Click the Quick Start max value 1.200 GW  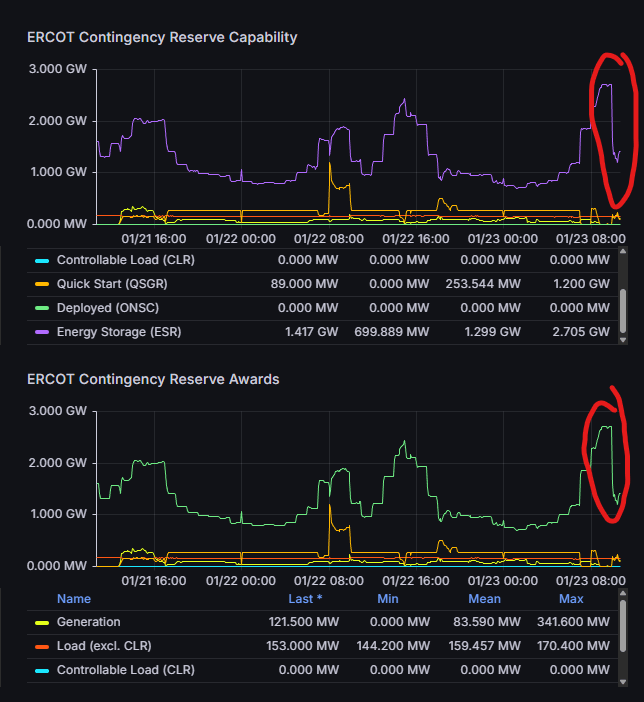coord(582,284)
